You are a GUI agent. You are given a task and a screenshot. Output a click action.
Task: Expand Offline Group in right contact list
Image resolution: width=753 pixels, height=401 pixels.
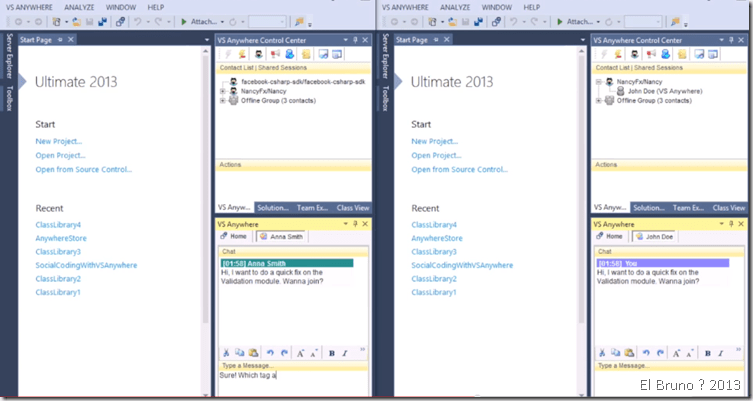tap(598, 100)
